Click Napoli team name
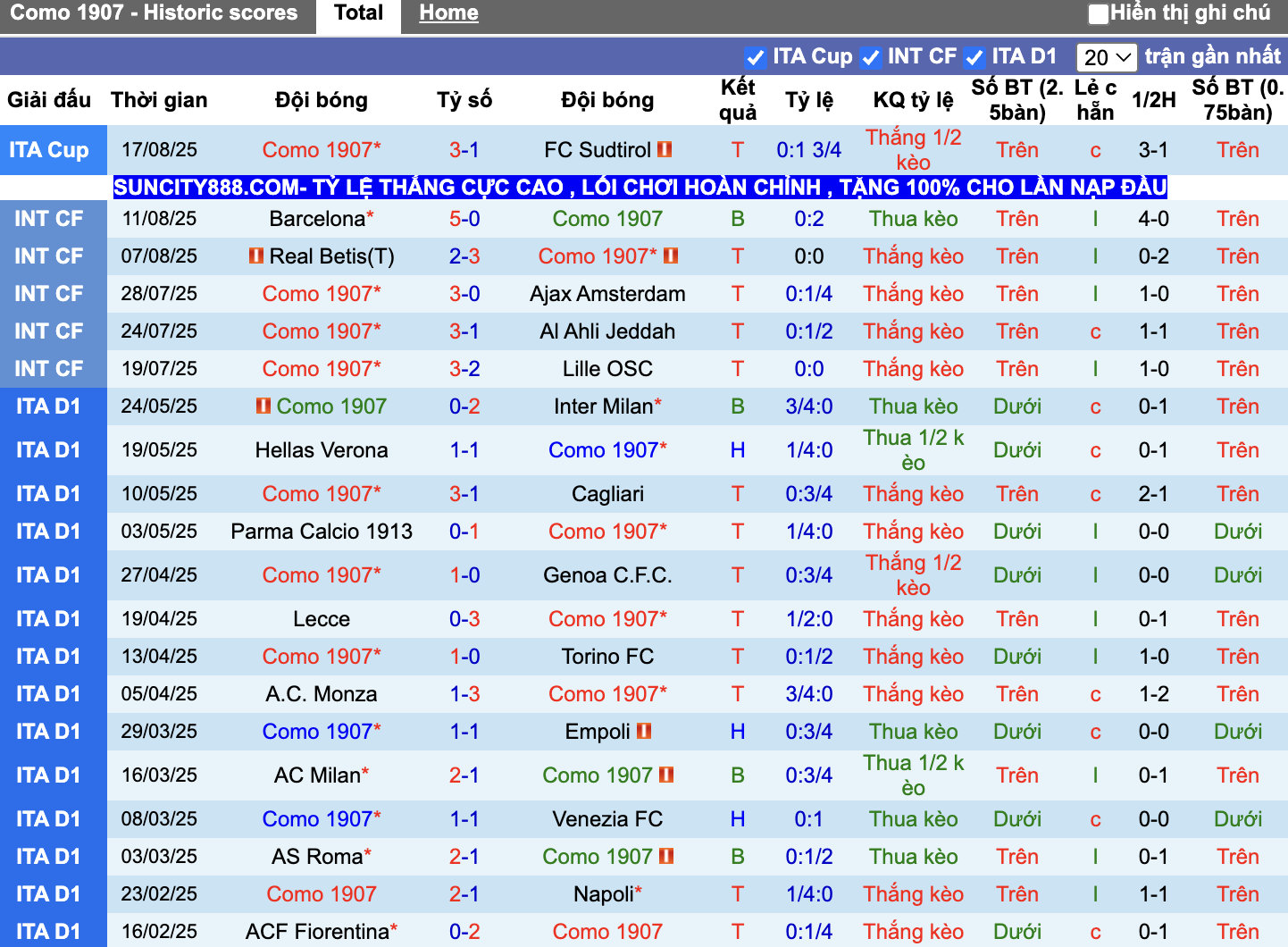The image size is (1288, 947). [604, 894]
